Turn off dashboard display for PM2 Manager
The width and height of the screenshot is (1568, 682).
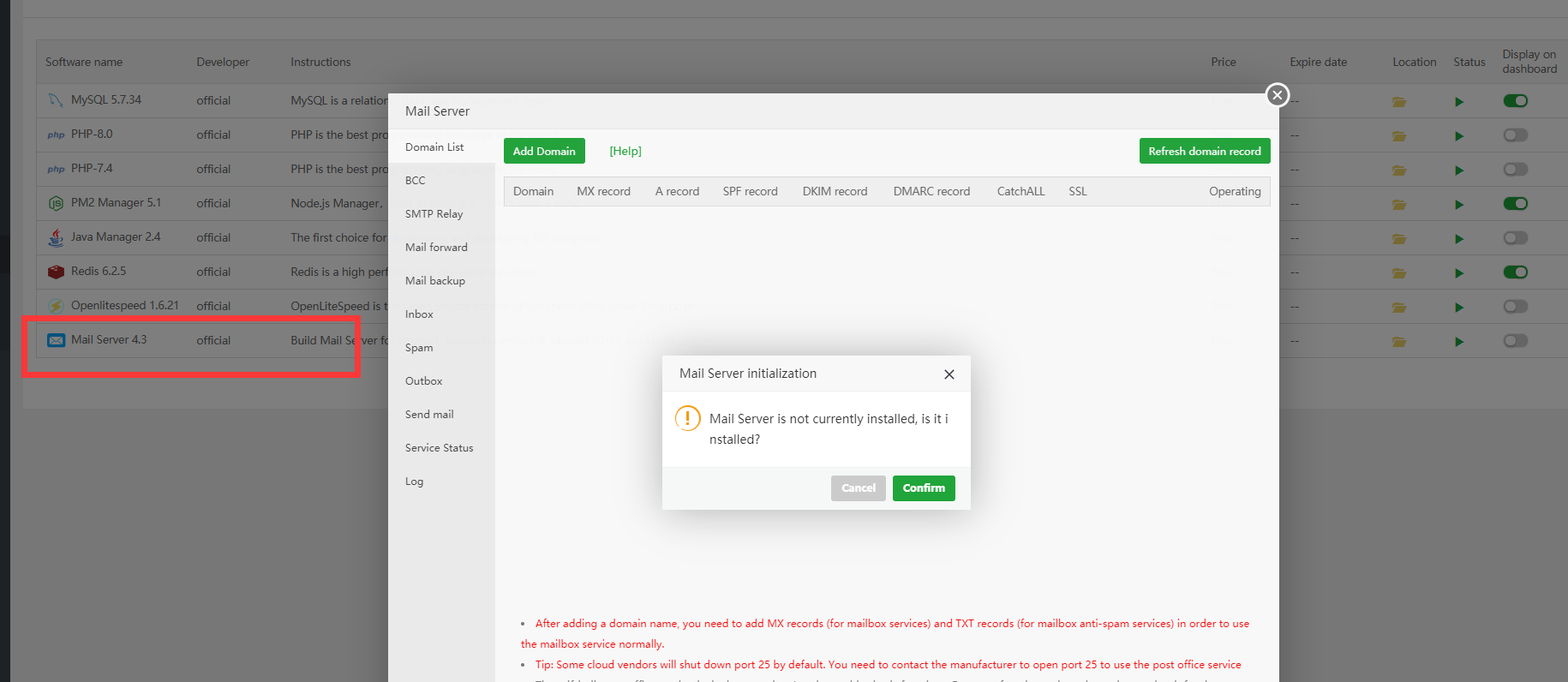(x=1516, y=204)
